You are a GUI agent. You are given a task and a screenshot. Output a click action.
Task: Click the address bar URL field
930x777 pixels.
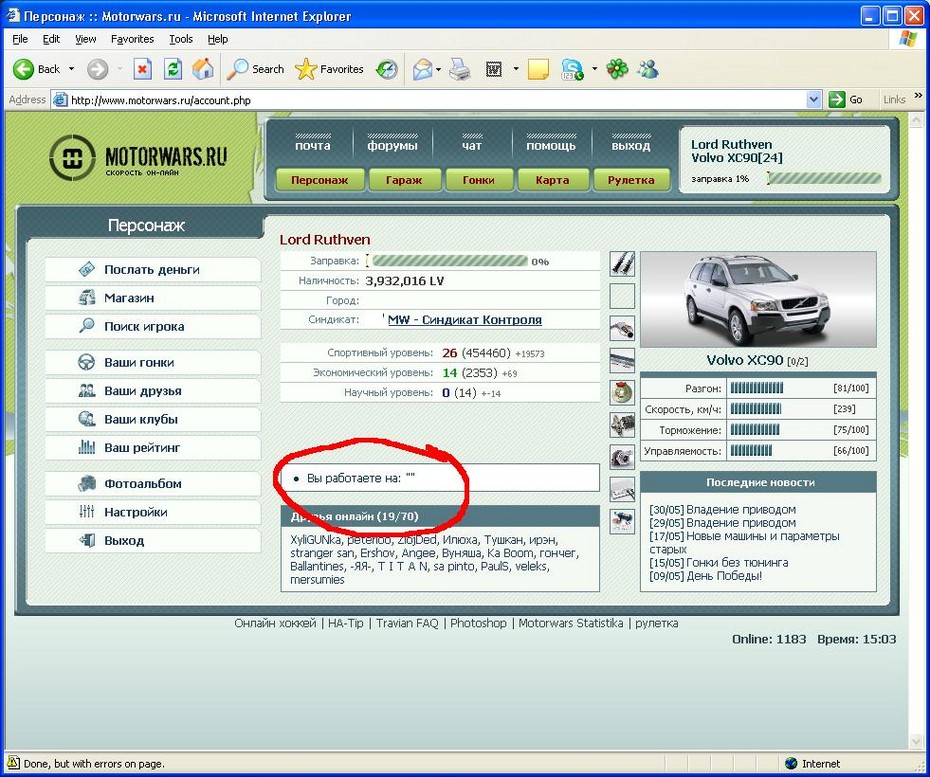pos(437,100)
